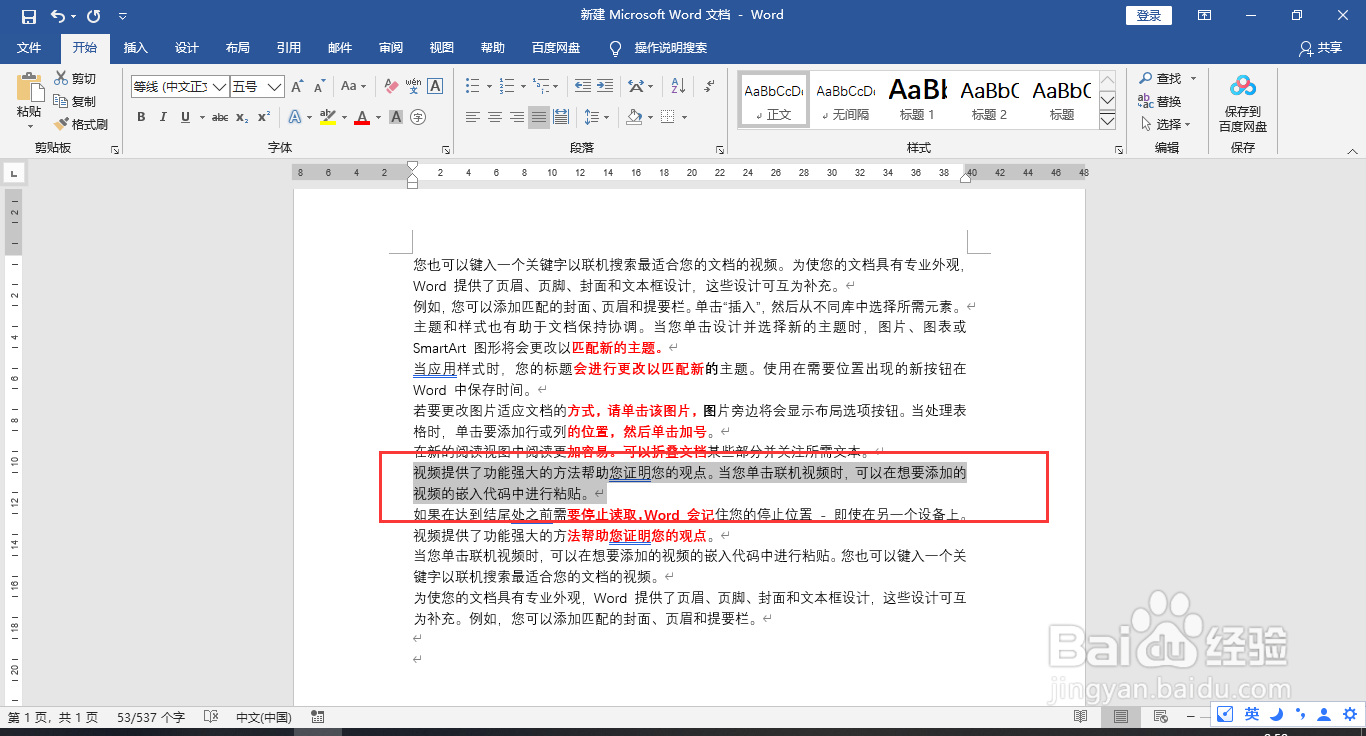Image resolution: width=1366 pixels, height=736 pixels.
Task: Toggle Italic formatting
Action: coord(163,117)
